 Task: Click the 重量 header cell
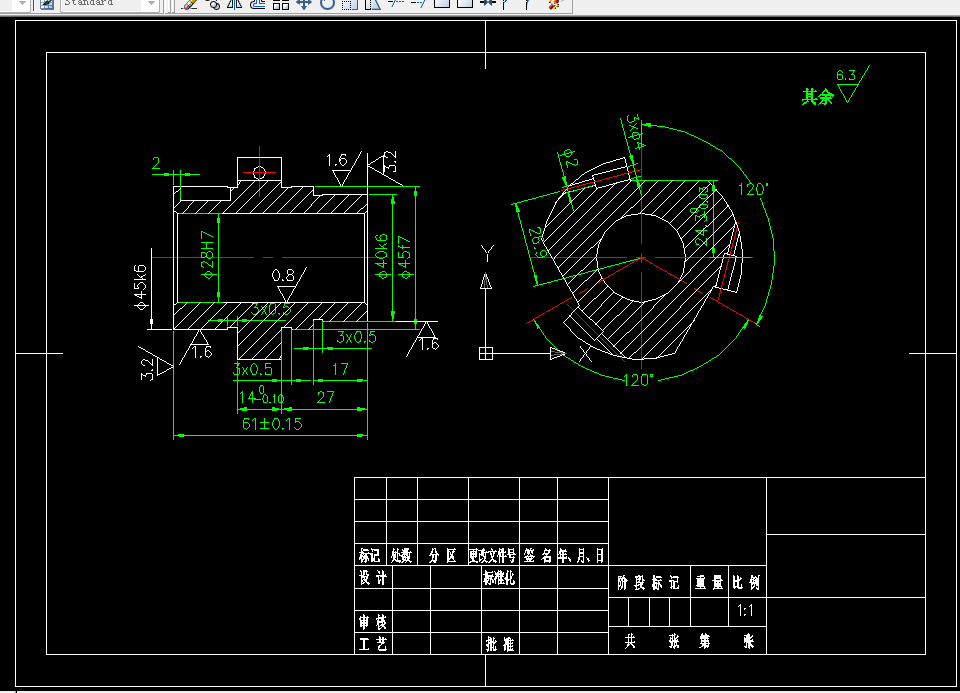pyautogui.click(x=709, y=582)
